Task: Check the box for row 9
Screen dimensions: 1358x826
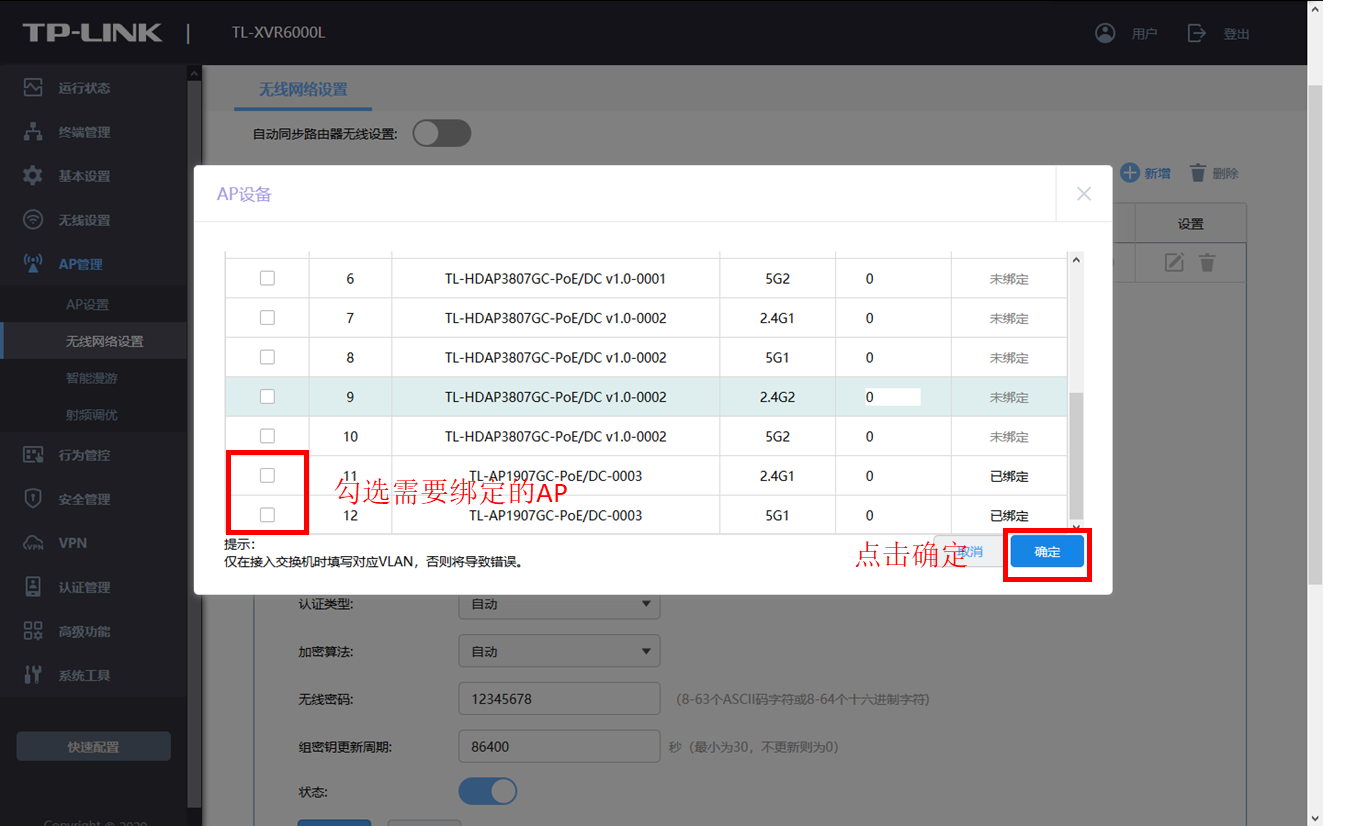Action: (x=267, y=396)
